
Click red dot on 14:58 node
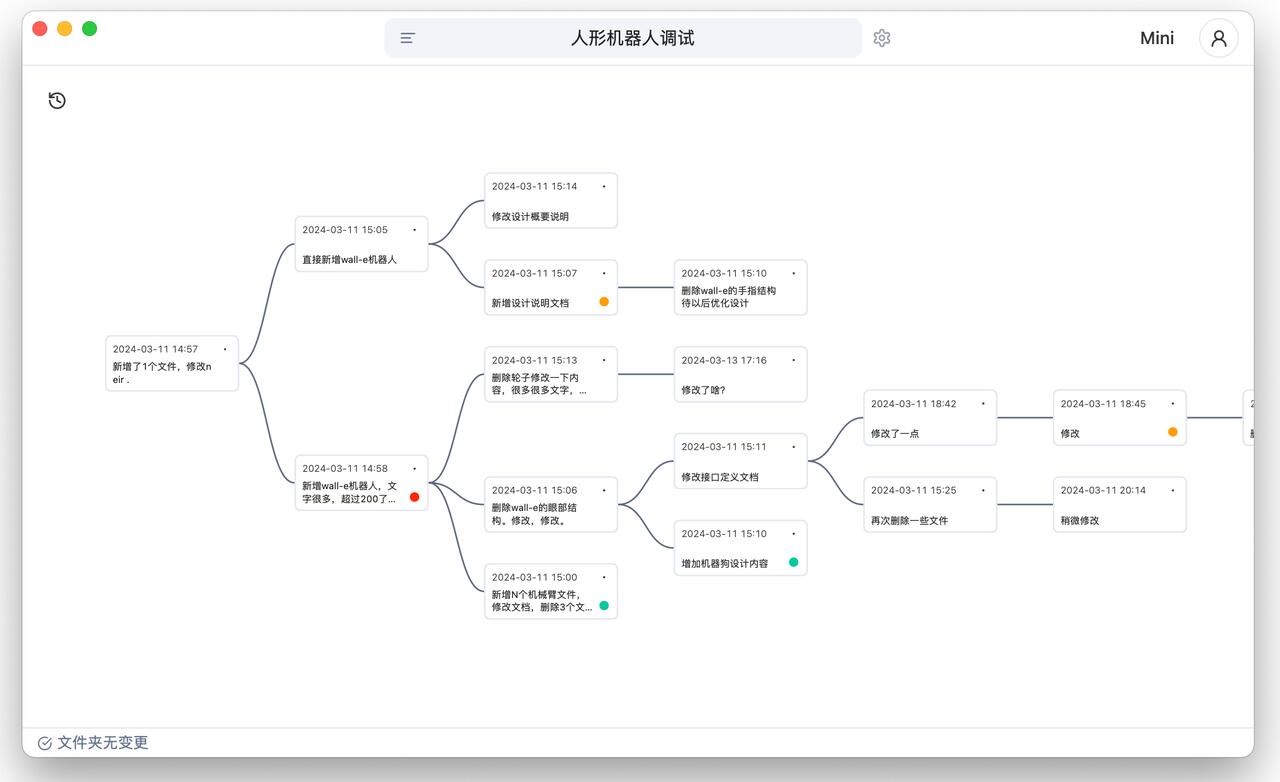(x=414, y=497)
